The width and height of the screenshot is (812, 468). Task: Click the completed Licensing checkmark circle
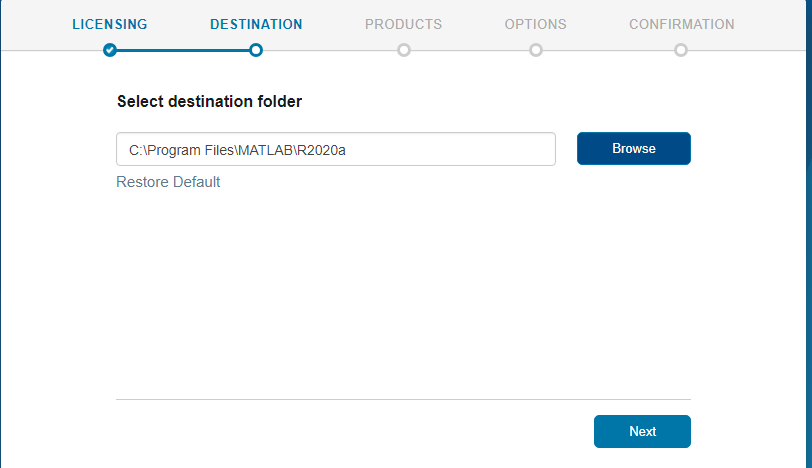(109, 50)
